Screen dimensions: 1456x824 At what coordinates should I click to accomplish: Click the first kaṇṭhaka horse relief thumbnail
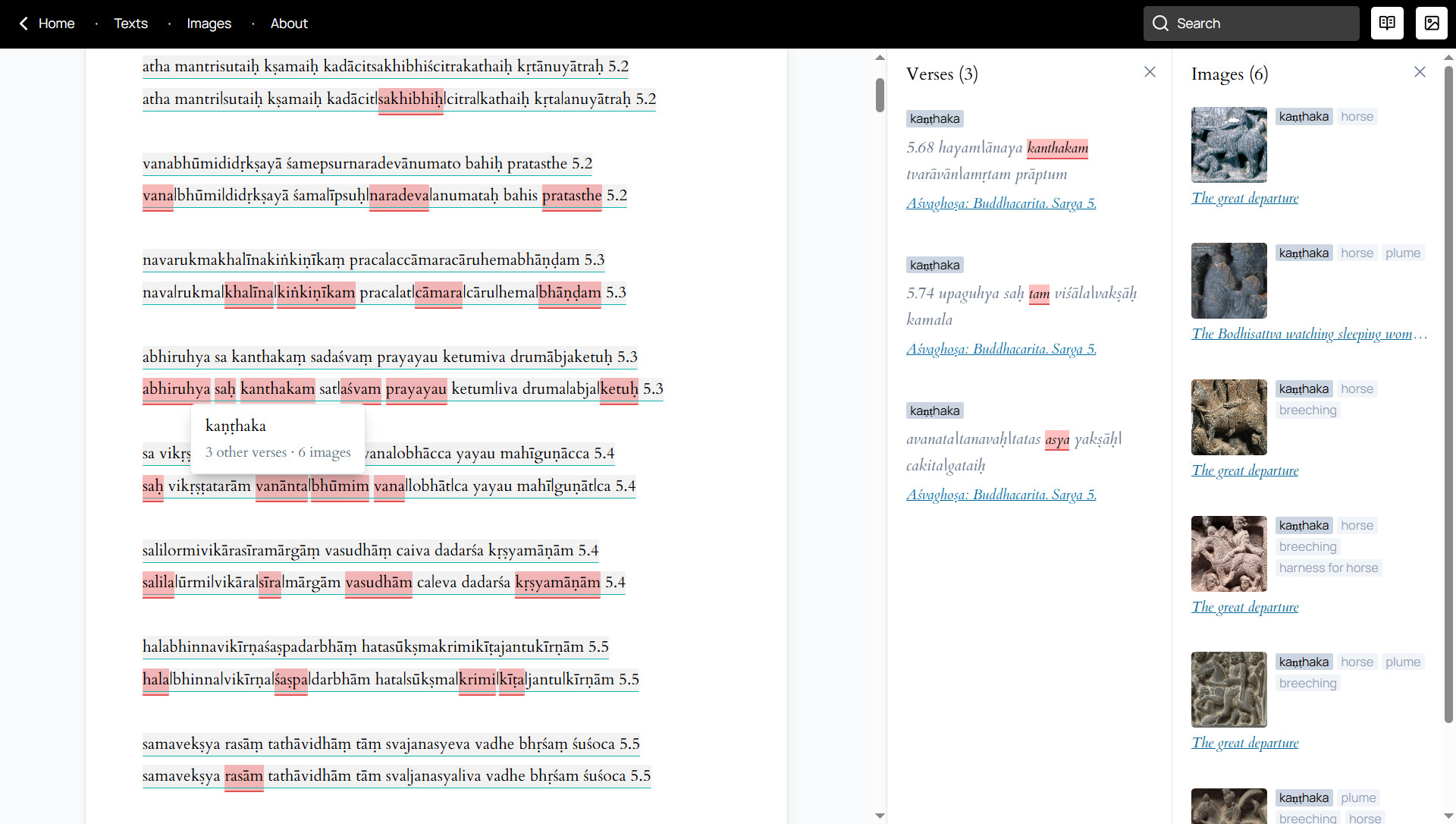[1228, 145]
